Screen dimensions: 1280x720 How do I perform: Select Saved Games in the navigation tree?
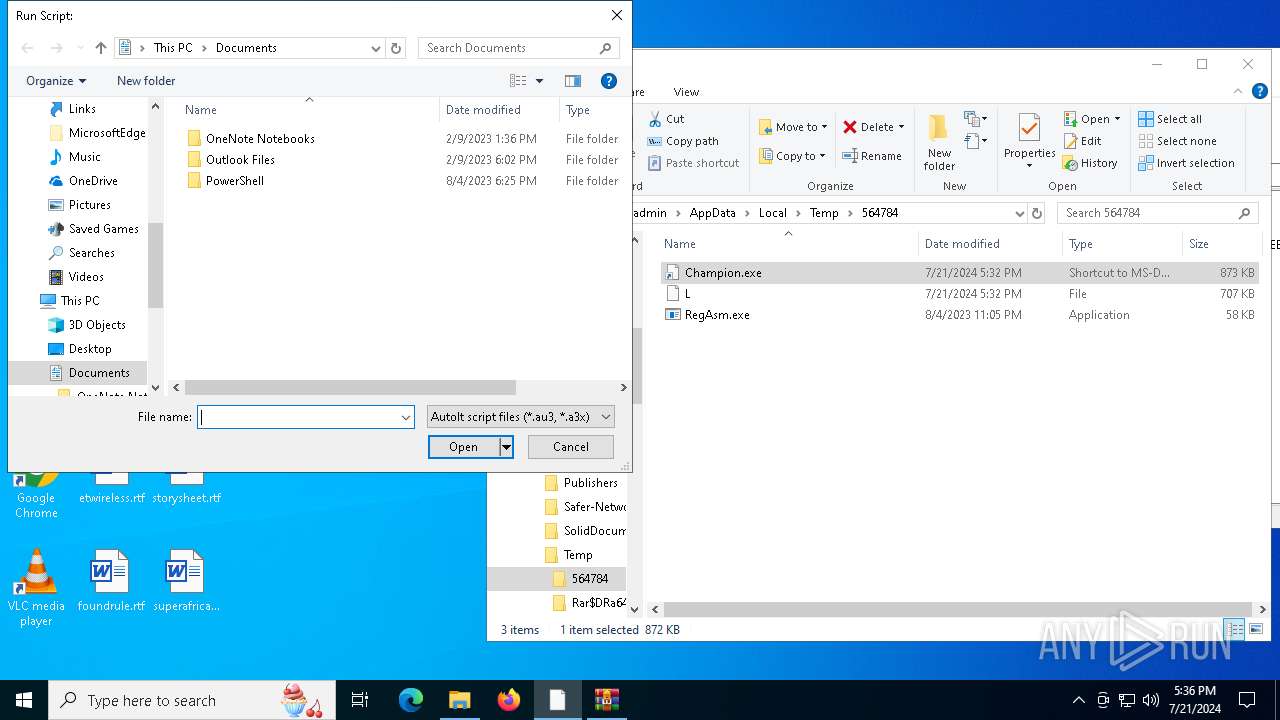point(104,229)
